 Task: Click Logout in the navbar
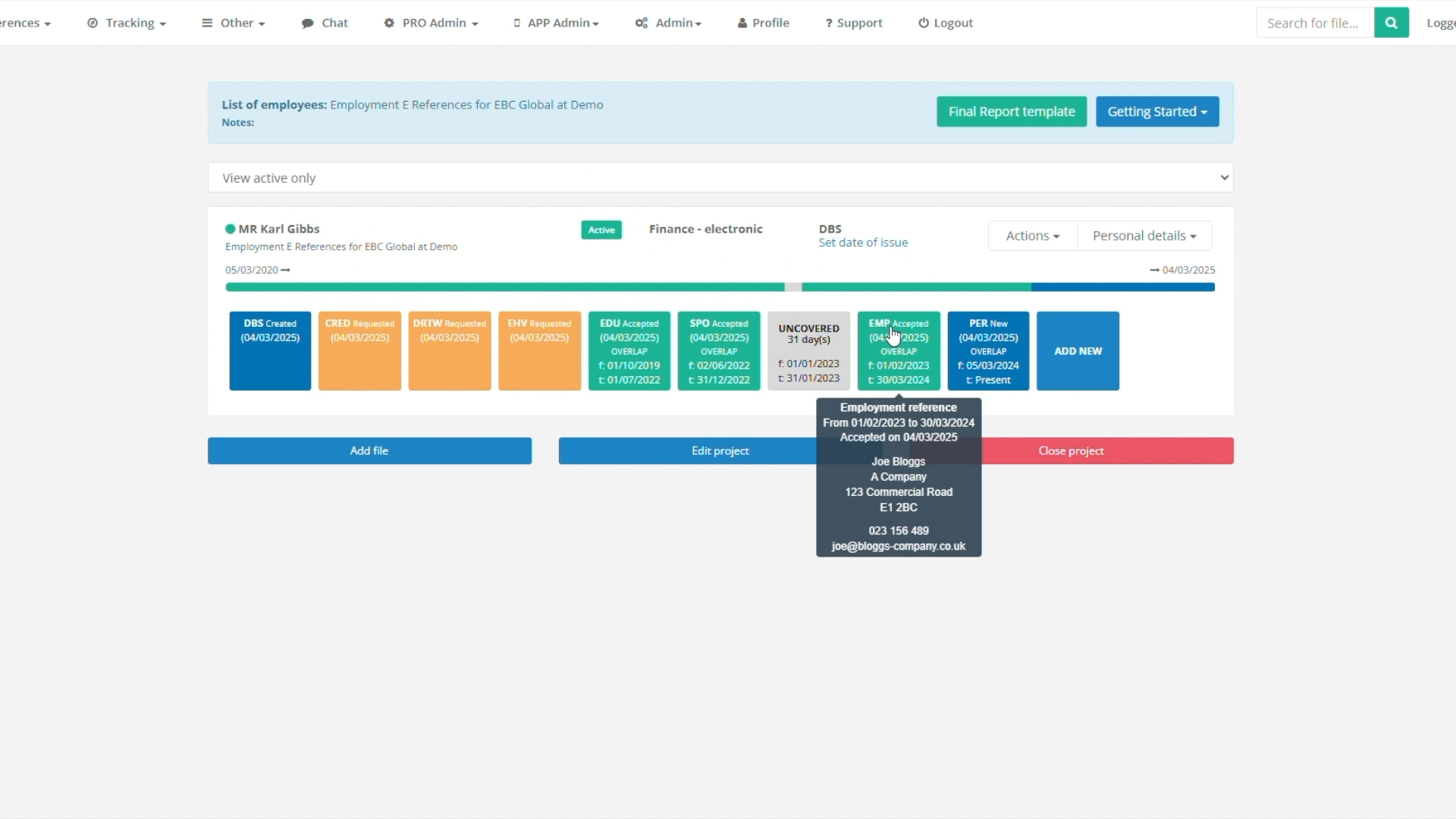tap(946, 23)
